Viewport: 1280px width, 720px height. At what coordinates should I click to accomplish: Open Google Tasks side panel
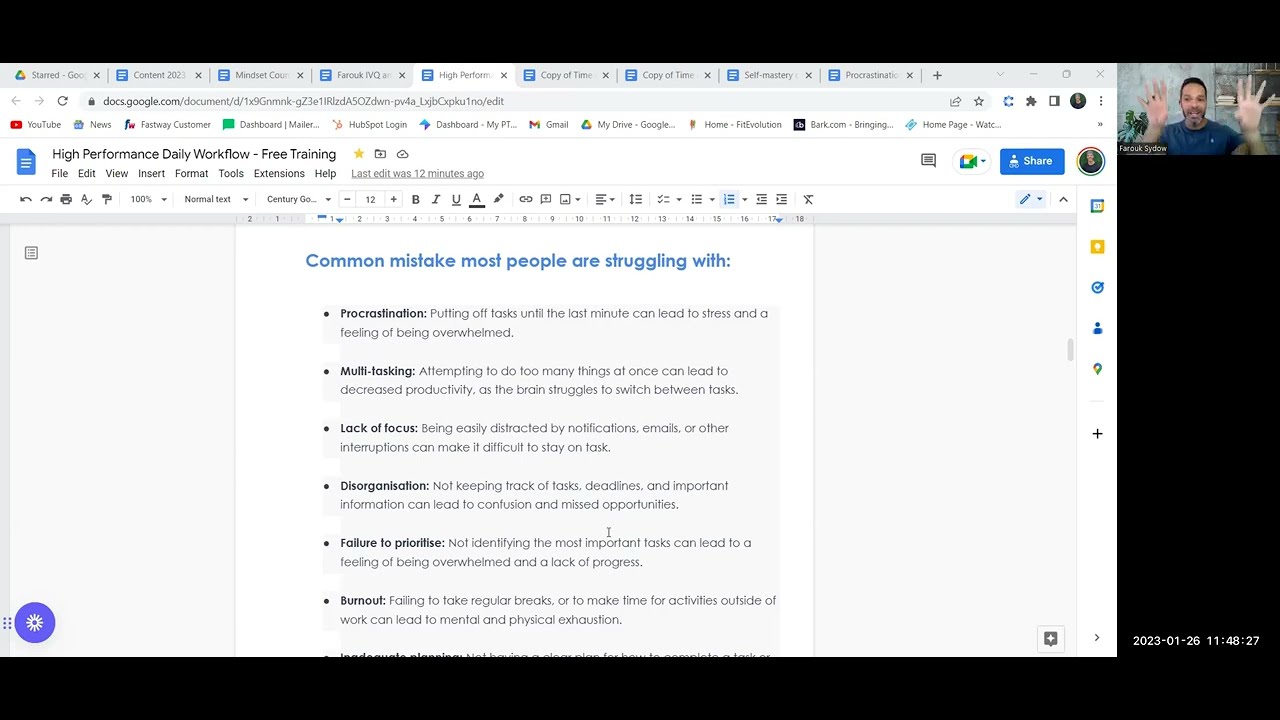pos(1097,287)
